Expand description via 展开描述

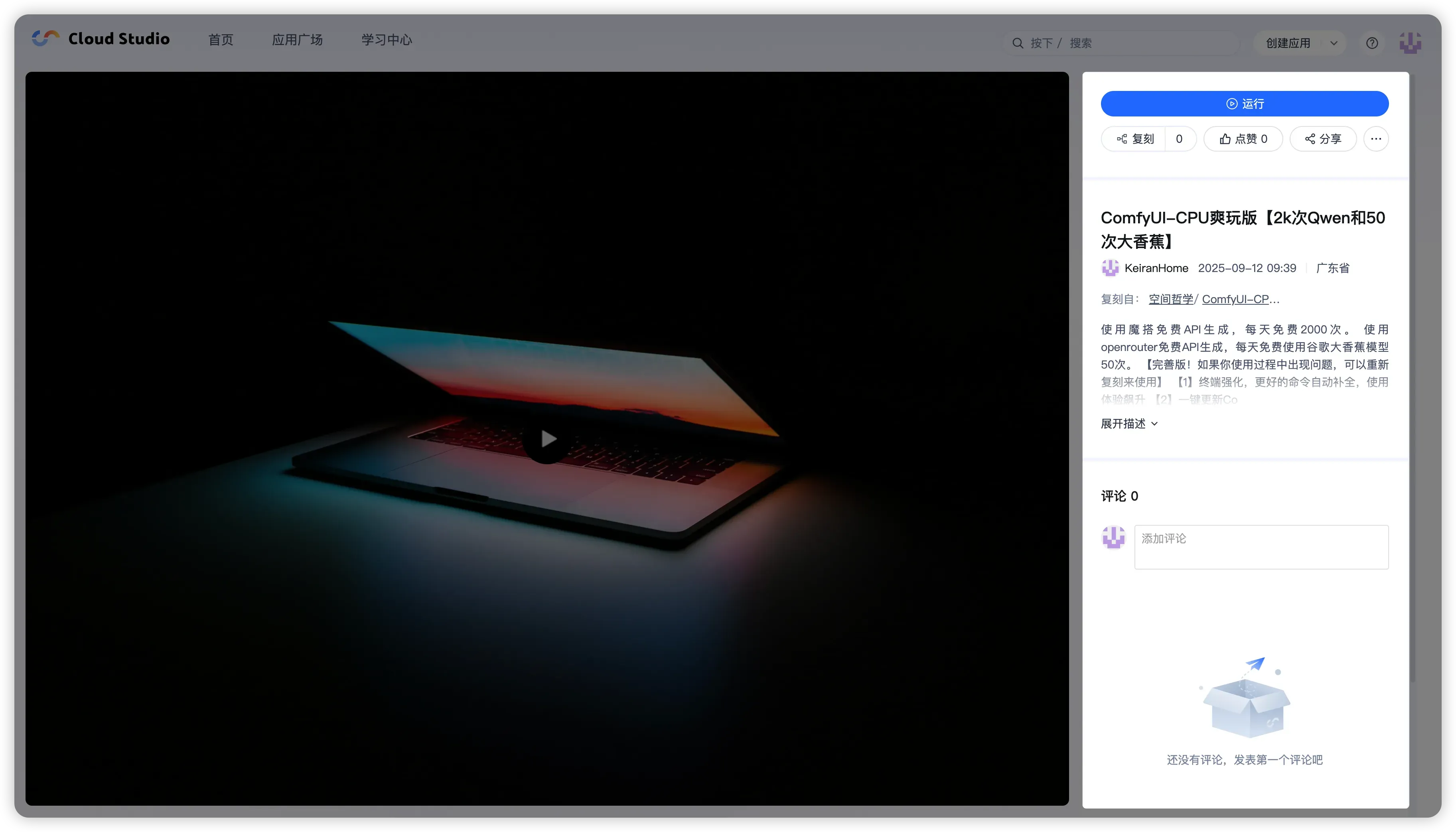(1128, 424)
